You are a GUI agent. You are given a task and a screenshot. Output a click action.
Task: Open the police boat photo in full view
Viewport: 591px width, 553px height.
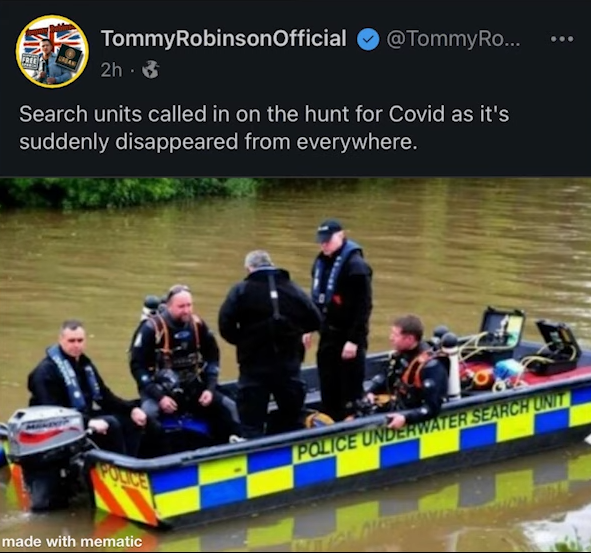296,365
